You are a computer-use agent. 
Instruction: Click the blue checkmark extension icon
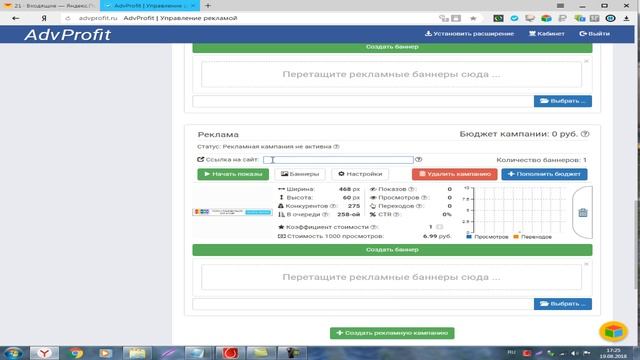[514, 18]
